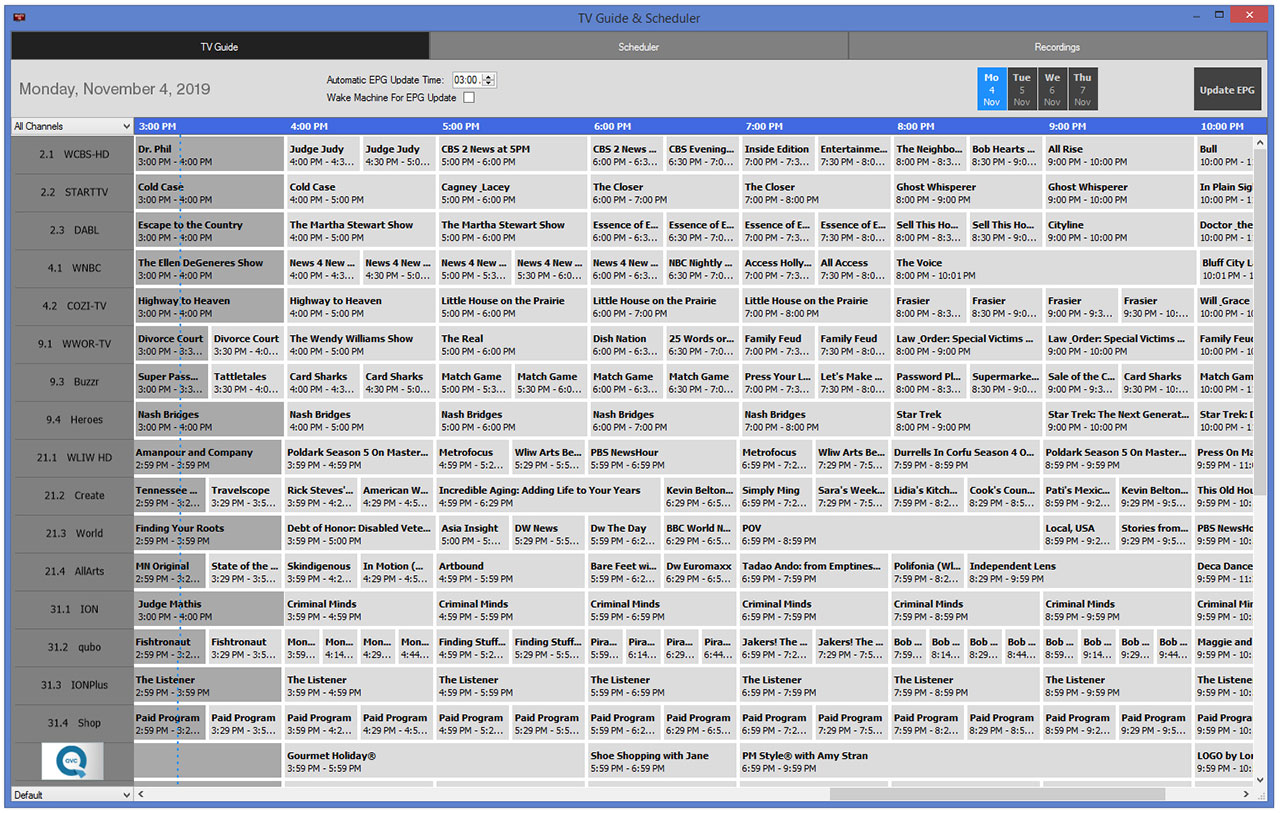Screen dimensions: 1280x813
Task: Select Thursday November 7 in the day selector
Action: (x=1082, y=88)
